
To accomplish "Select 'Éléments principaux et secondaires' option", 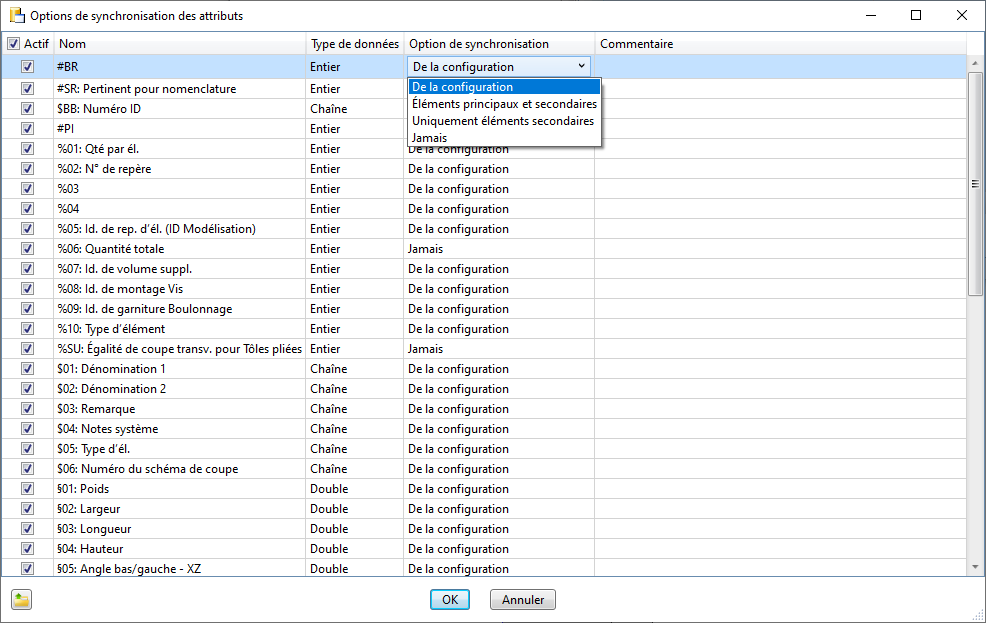I will pos(504,104).
